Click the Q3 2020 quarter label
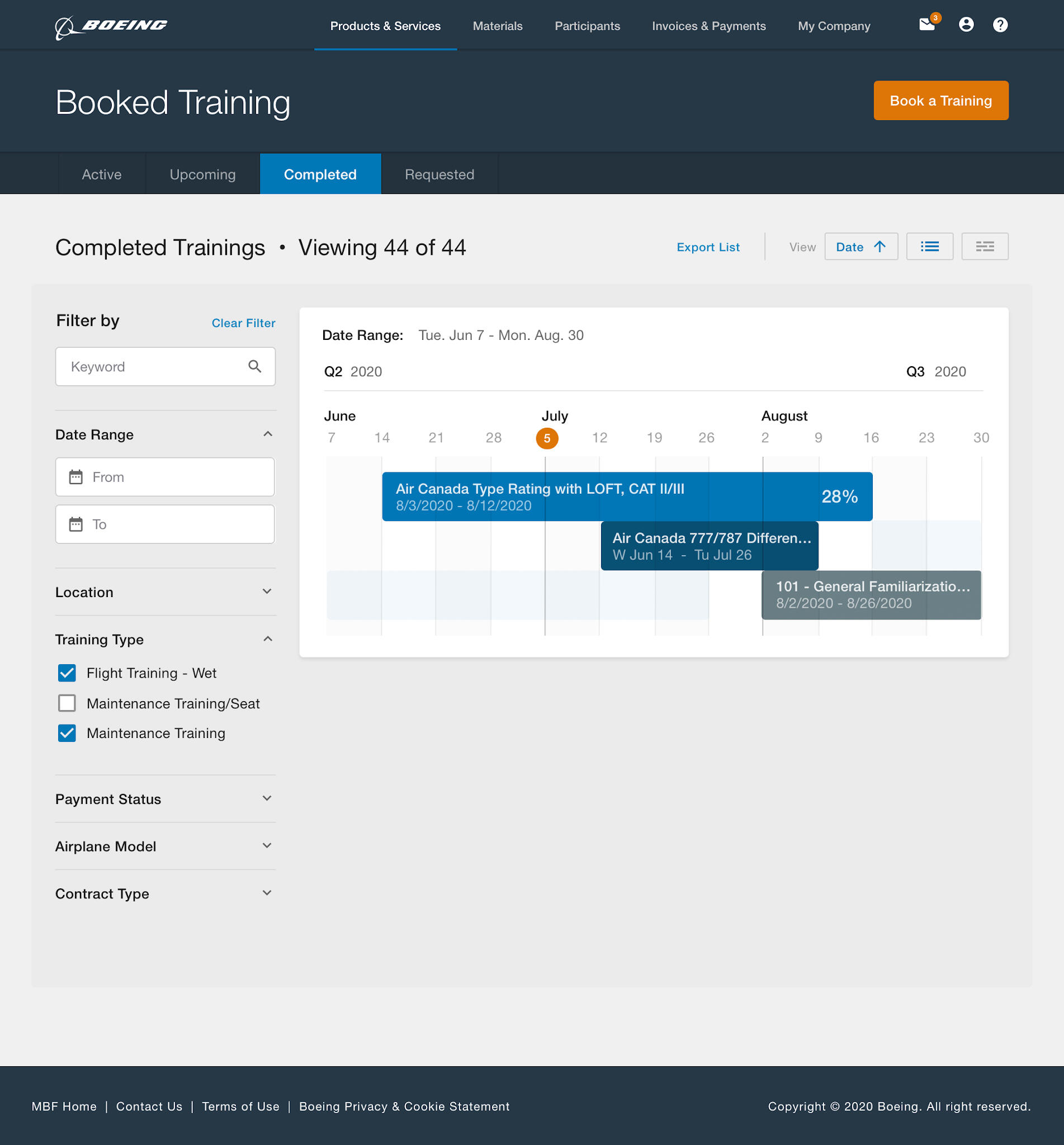This screenshot has height=1145, width=1064. tap(935, 371)
